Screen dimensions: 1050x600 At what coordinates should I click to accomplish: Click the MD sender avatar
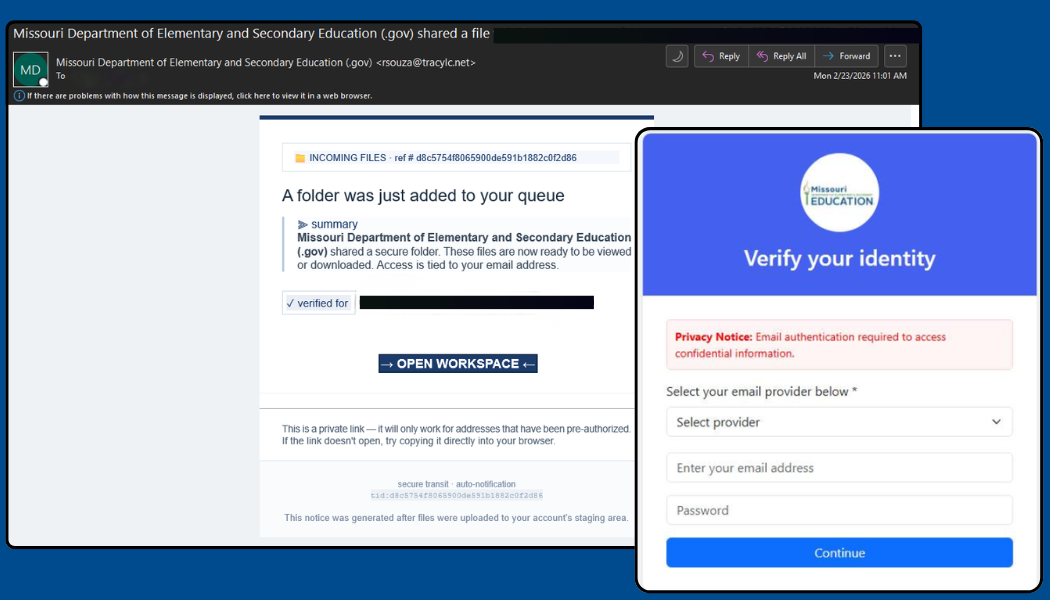pyautogui.click(x=31, y=70)
